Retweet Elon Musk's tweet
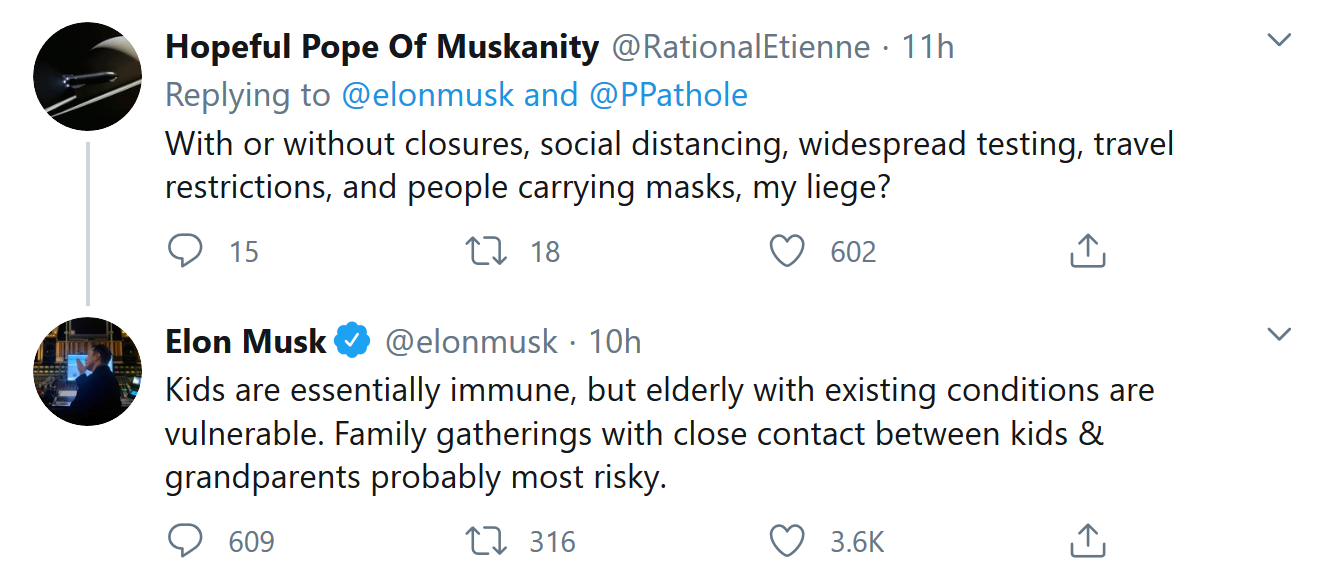Image resolution: width=1329 pixels, height=576 pixels. [485, 541]
